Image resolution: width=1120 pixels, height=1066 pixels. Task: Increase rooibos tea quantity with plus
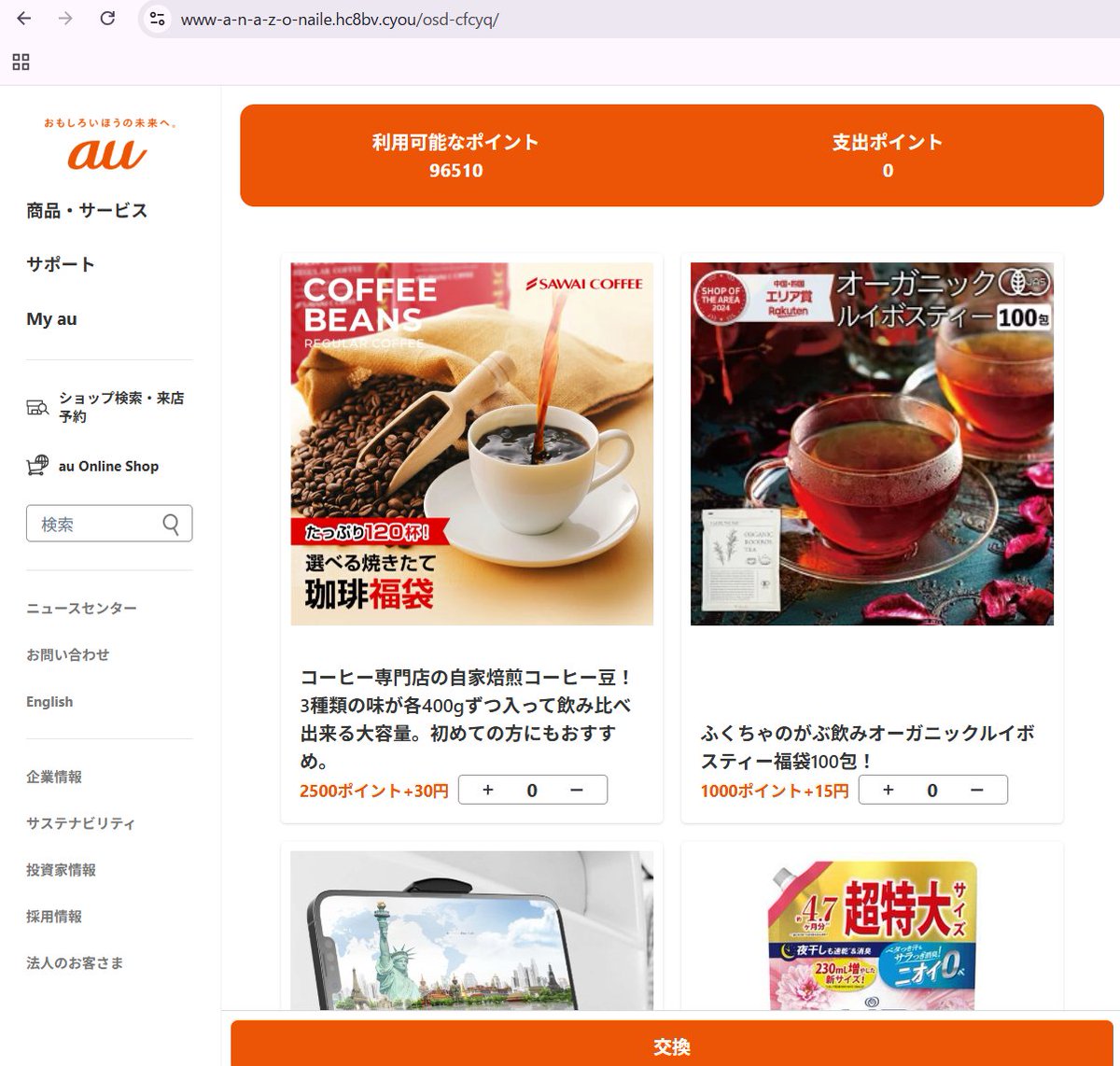pyautogui.click(x=889, y=790)
